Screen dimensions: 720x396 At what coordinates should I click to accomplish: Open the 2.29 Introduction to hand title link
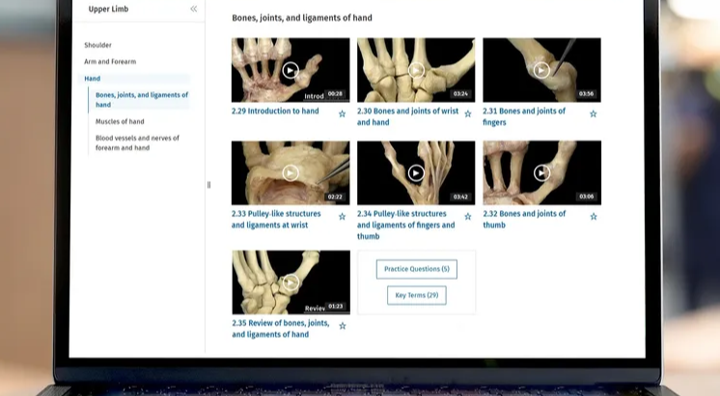(x=275, y=111)
